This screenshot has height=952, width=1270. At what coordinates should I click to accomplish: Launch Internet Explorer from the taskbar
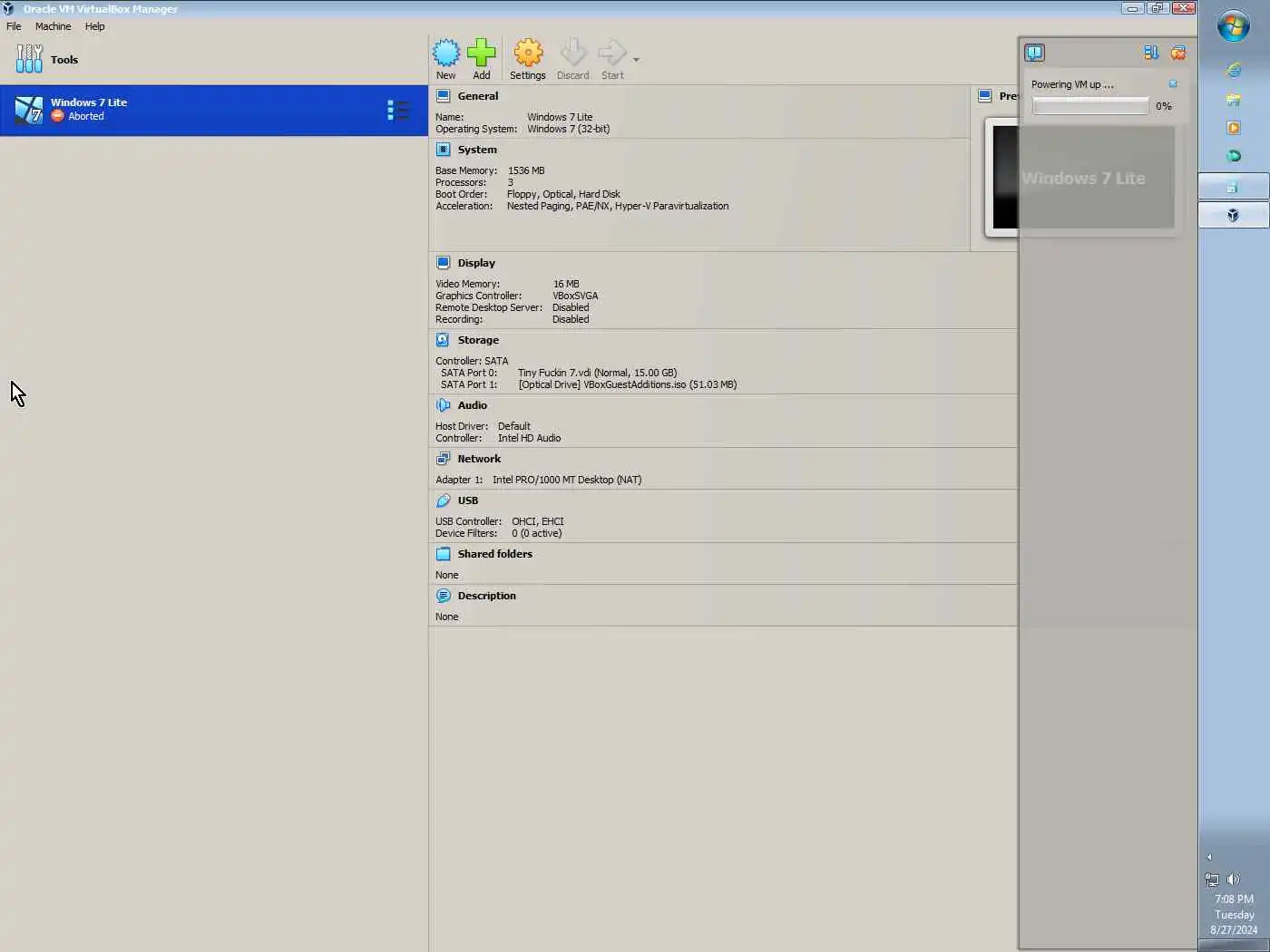1234,70
